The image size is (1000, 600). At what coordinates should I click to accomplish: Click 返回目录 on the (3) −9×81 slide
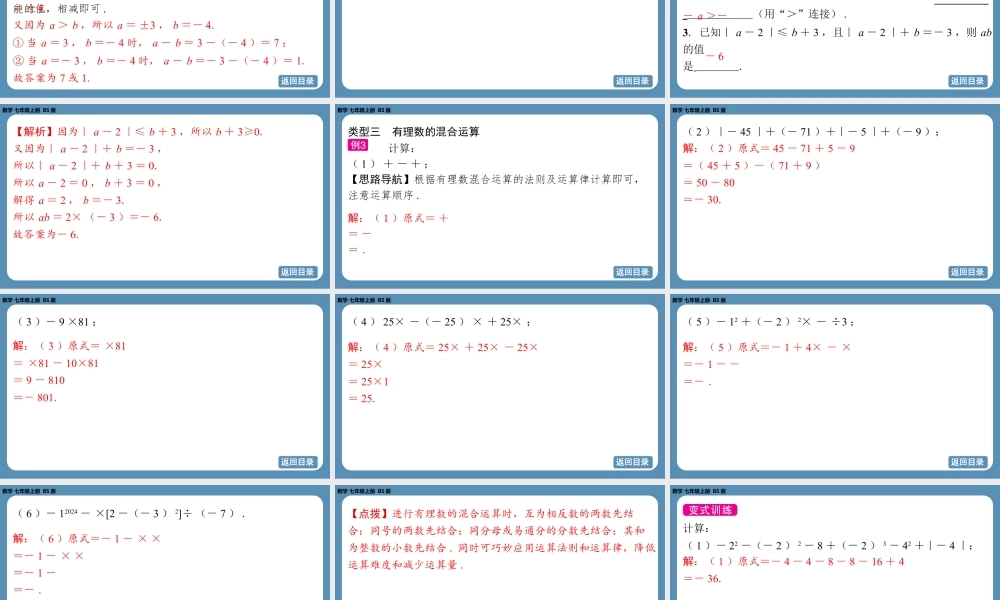click(297, 462)
